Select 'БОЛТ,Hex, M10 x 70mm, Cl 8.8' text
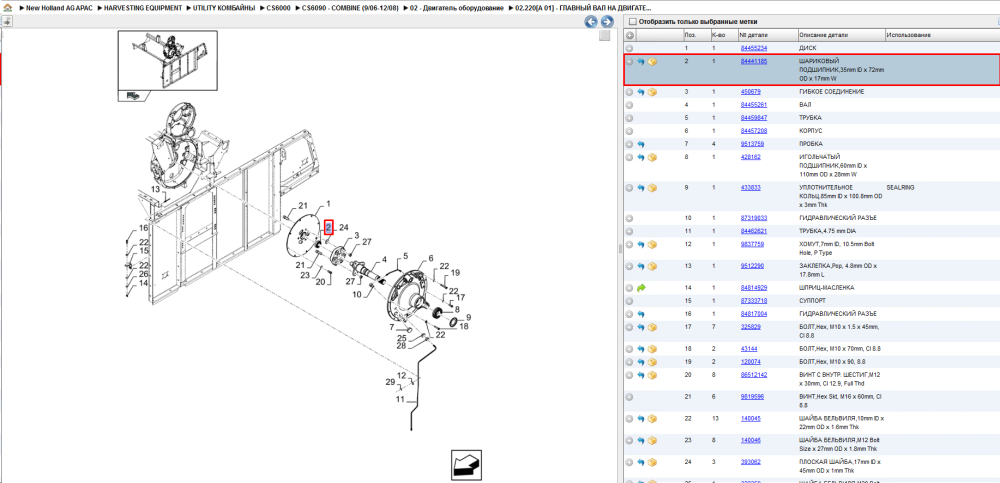The image size is (1000, 483). point(839,348)
